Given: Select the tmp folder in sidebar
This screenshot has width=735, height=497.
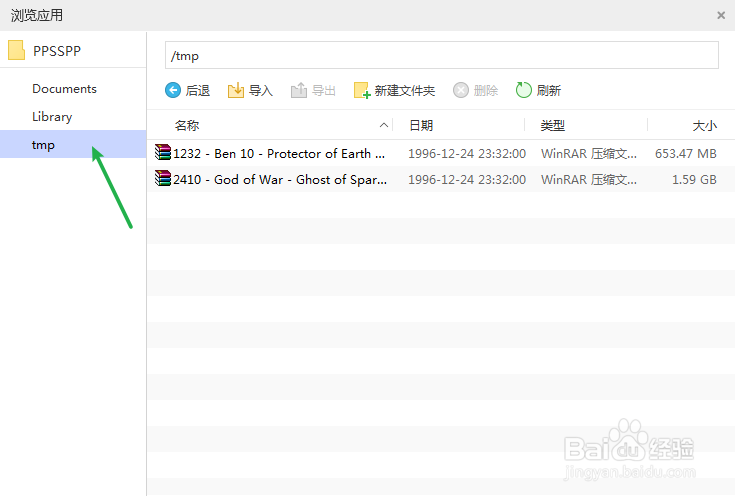Looking at the screenshot, I should pos(73,144).
